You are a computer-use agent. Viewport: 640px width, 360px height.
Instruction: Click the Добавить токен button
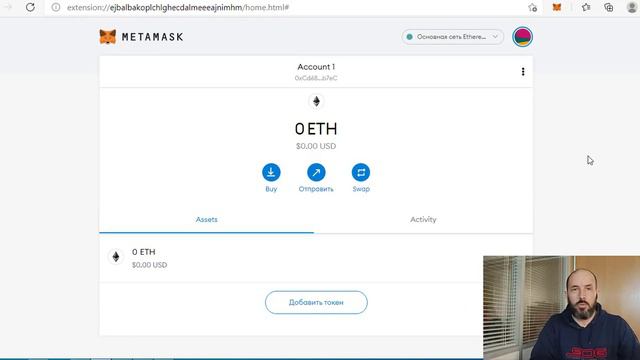(316, 302)
